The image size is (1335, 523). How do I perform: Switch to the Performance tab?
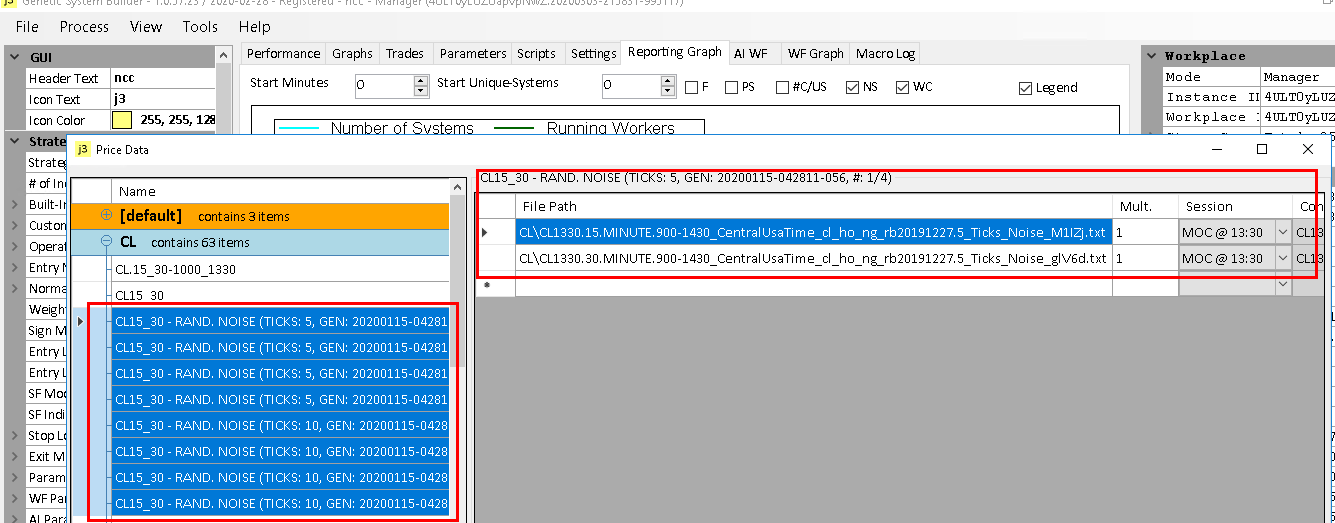pyautogui.click(x=283, y=54)
